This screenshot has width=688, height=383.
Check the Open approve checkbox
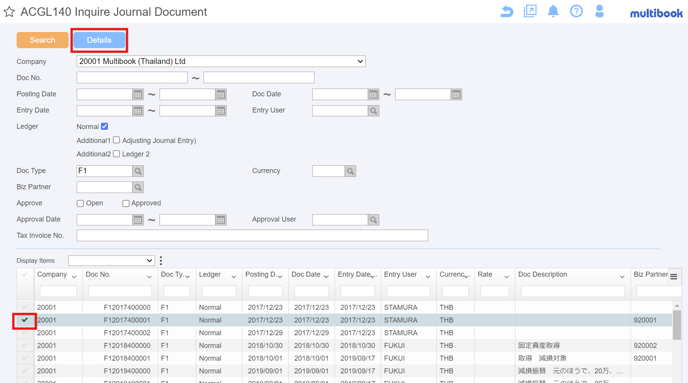click(x=80, y=203)
